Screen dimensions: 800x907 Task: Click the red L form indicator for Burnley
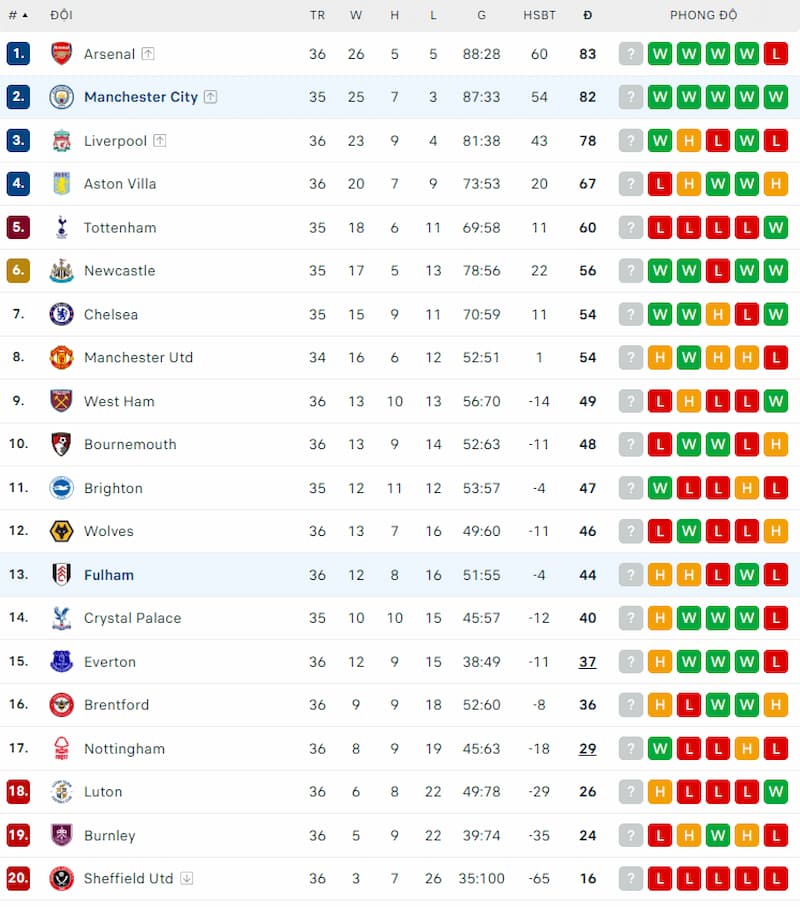(660, 835)
